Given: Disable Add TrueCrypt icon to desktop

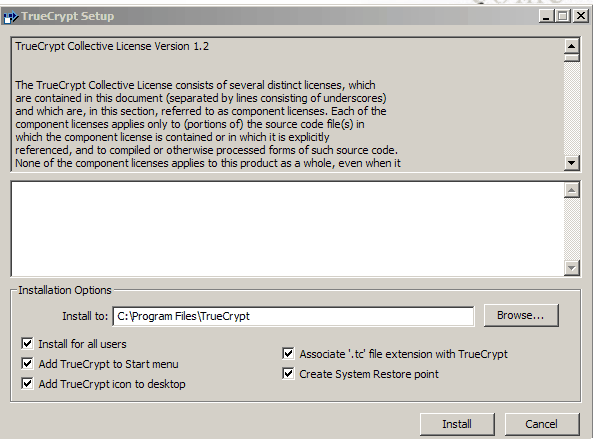Looking at the screenshot, I should click(x=27, y=383).
